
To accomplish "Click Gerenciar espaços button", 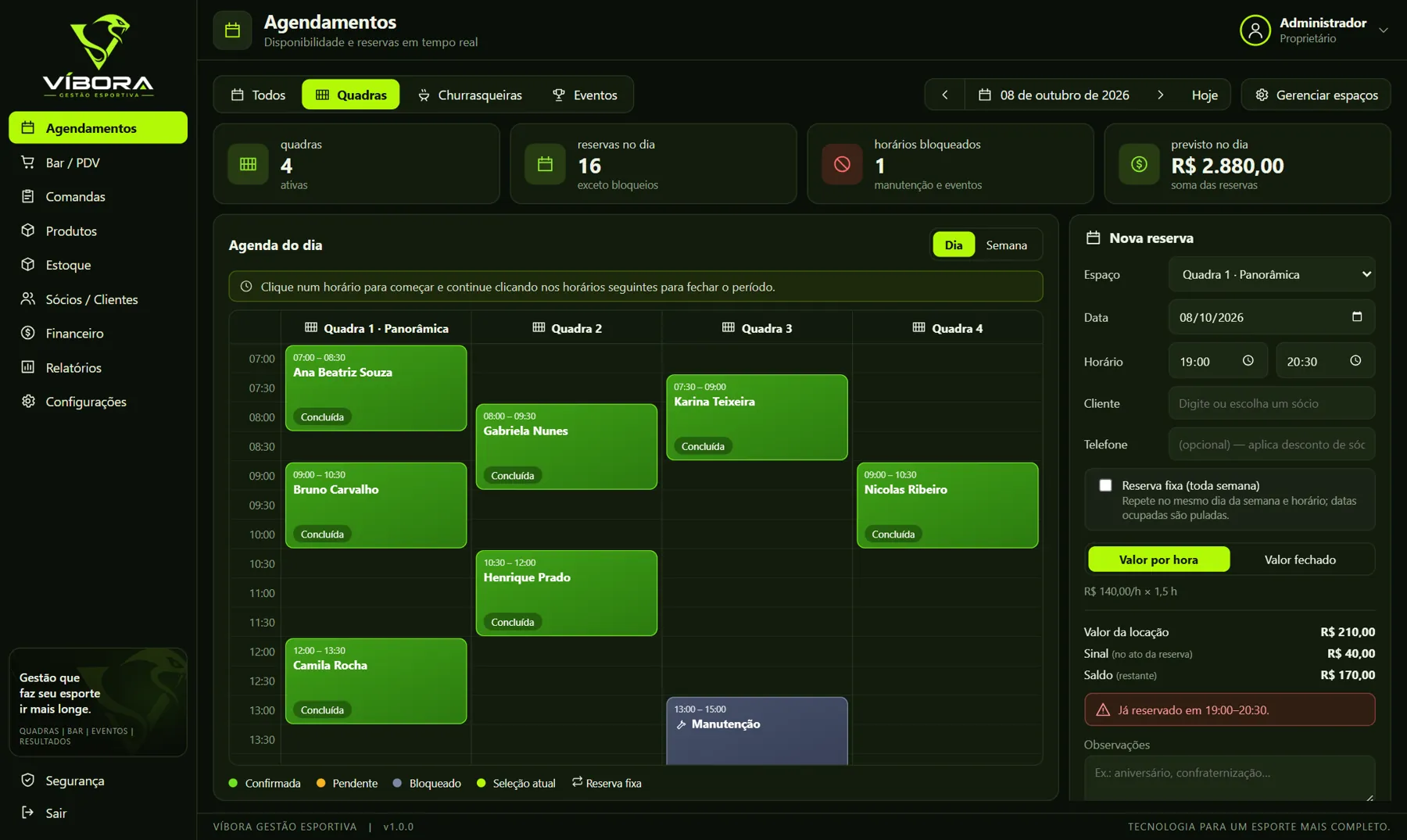I will coord(1316,95).
